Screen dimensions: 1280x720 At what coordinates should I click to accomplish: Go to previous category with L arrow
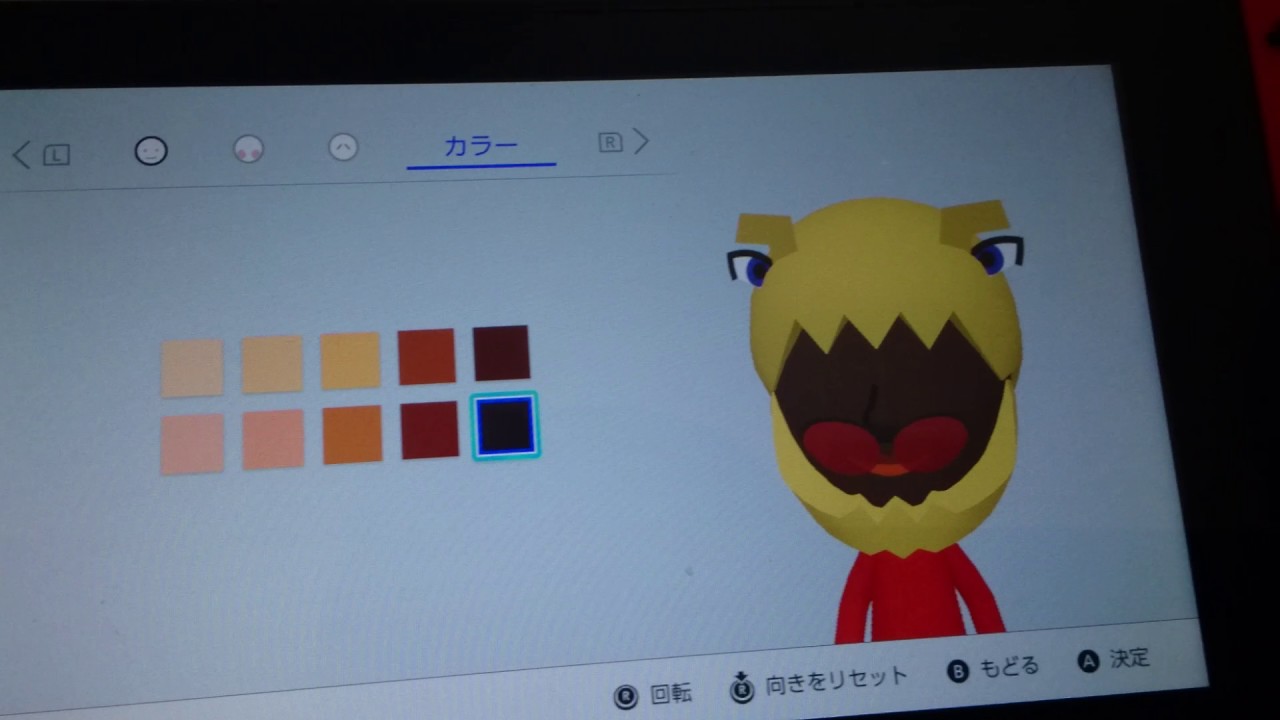[x=41, y=154]
